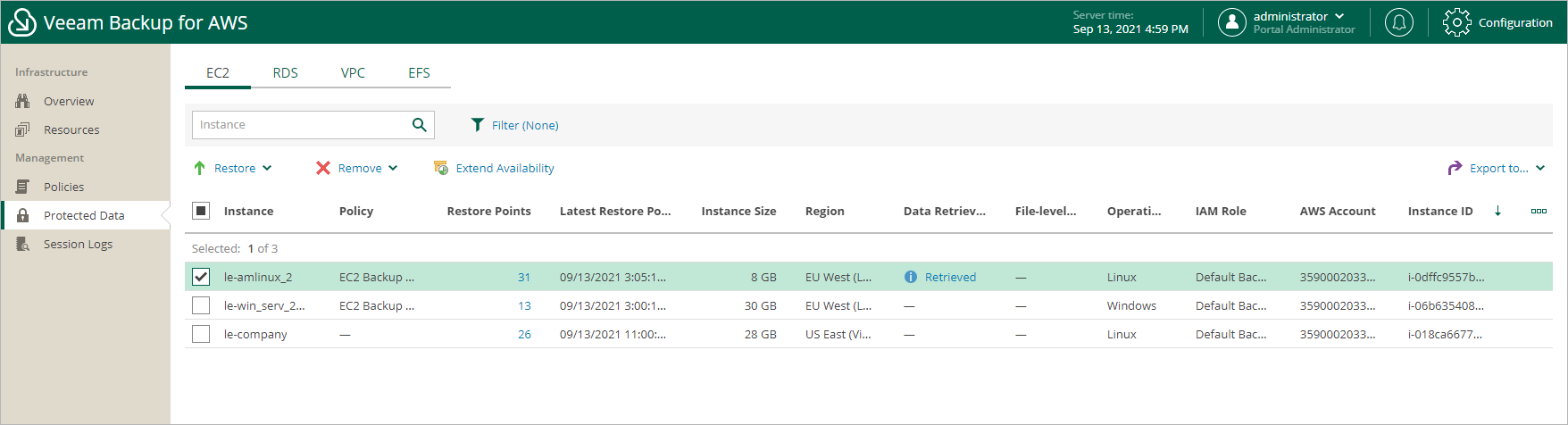Viewport: 1568px width, 425px height.
Task: Toggle the select-all instances checkbox
Action: (x=201, y=211)
